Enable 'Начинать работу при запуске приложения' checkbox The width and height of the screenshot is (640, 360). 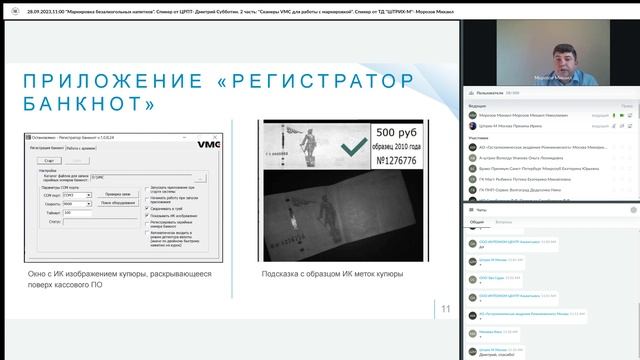pyautogui.click(x=147, y=200)
